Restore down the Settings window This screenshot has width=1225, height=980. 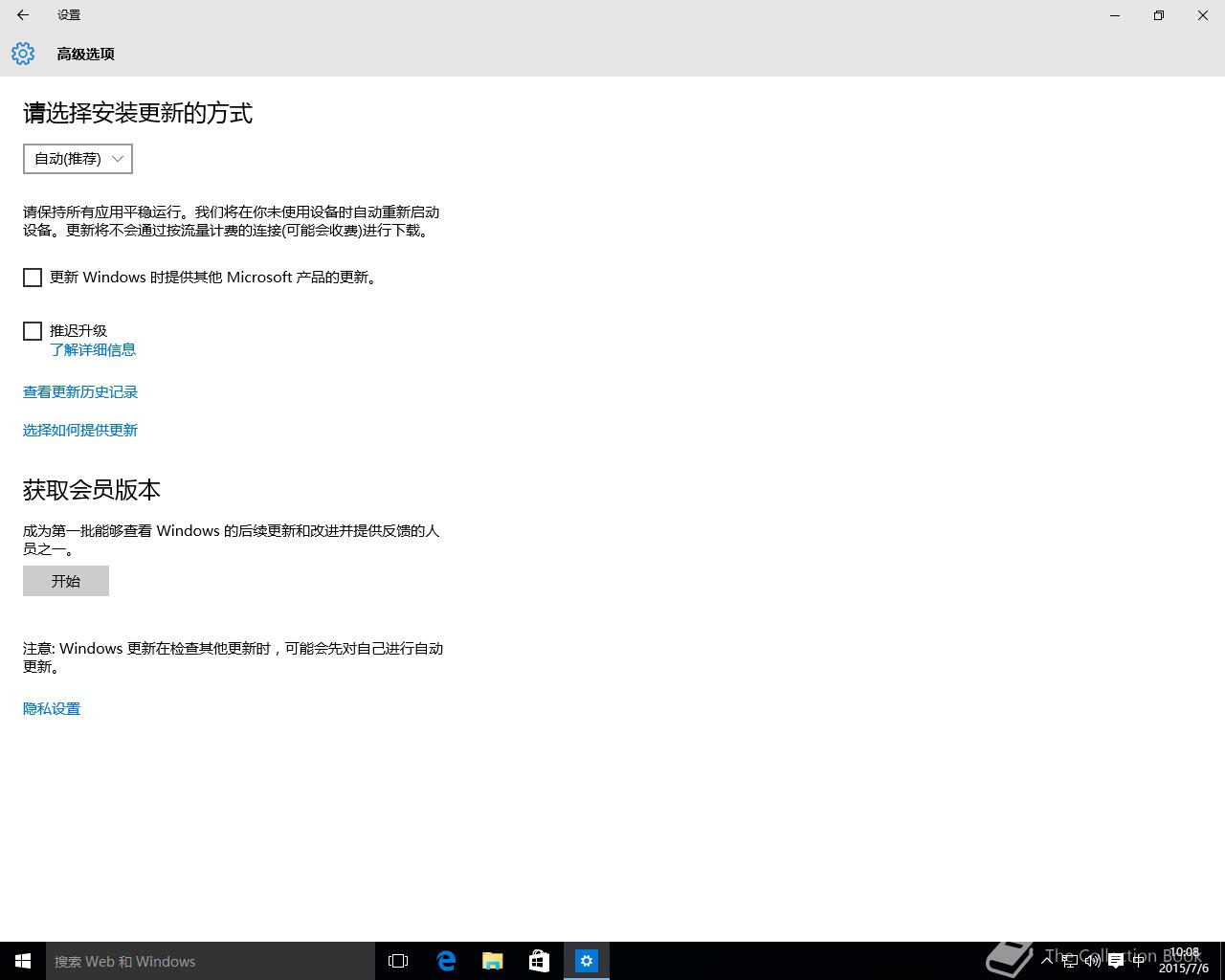(x=1159, y=15)
